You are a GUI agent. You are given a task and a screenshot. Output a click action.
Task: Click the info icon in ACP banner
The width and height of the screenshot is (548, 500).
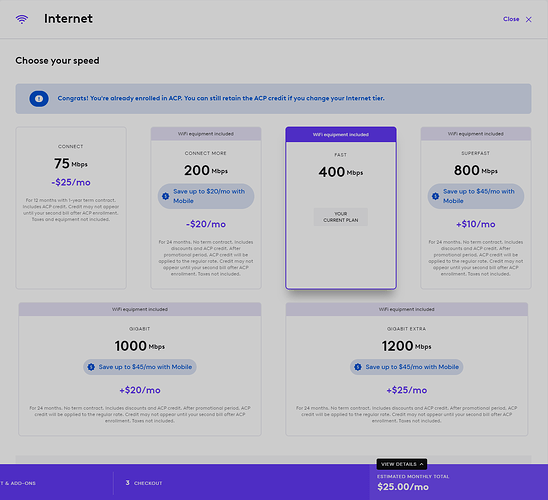coord(39,99)
